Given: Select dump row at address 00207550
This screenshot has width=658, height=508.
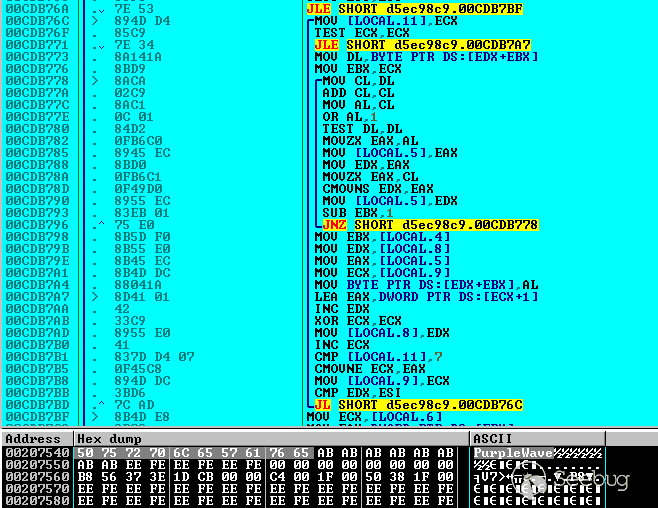Looking at the screenshot, I should pos(303,465).
